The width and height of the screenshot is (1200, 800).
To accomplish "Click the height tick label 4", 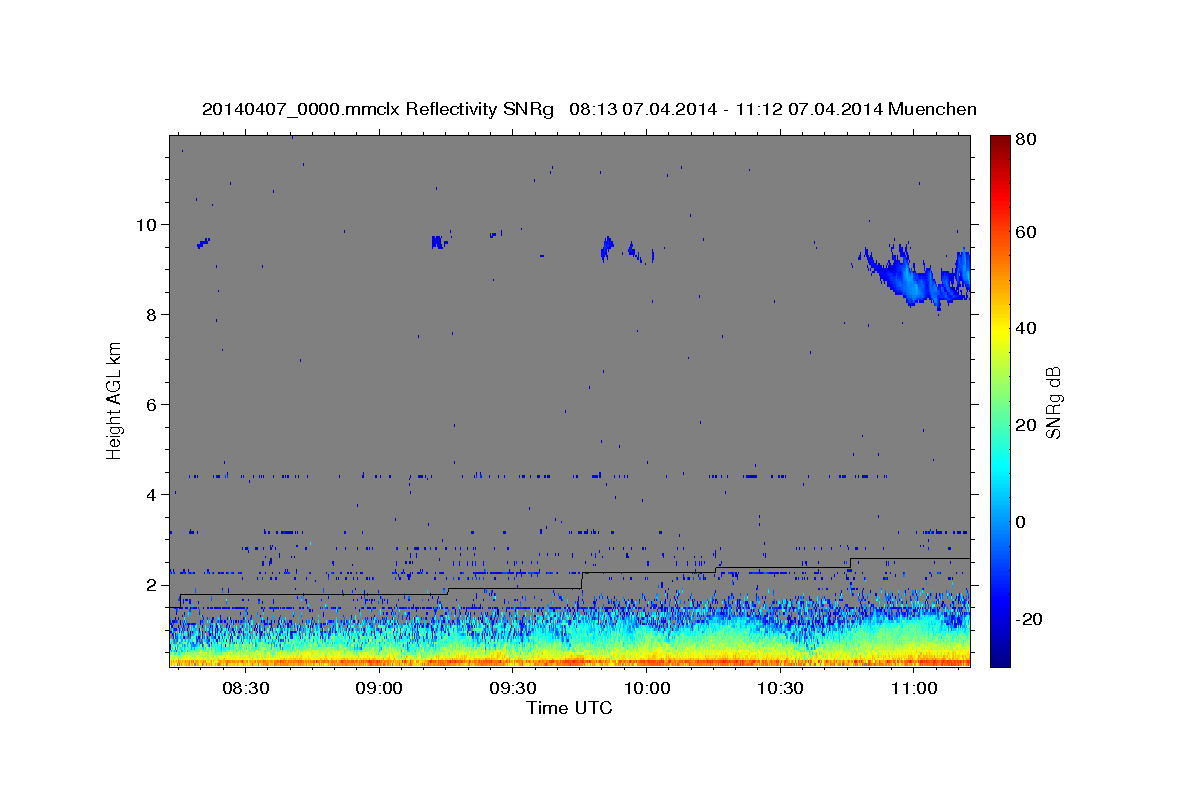I will (154, 494).
